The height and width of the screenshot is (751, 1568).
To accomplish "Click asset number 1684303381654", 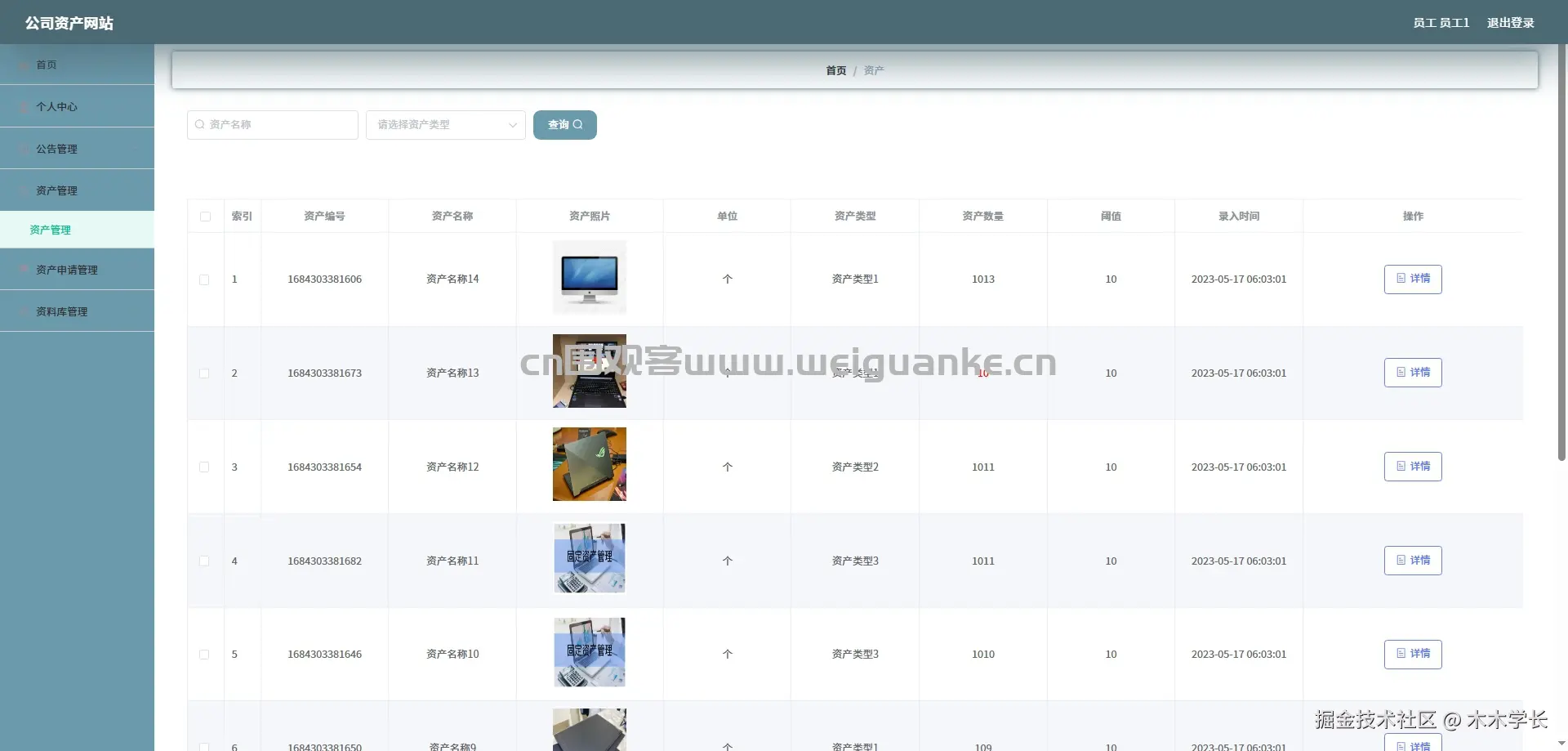I will [324, 467].
